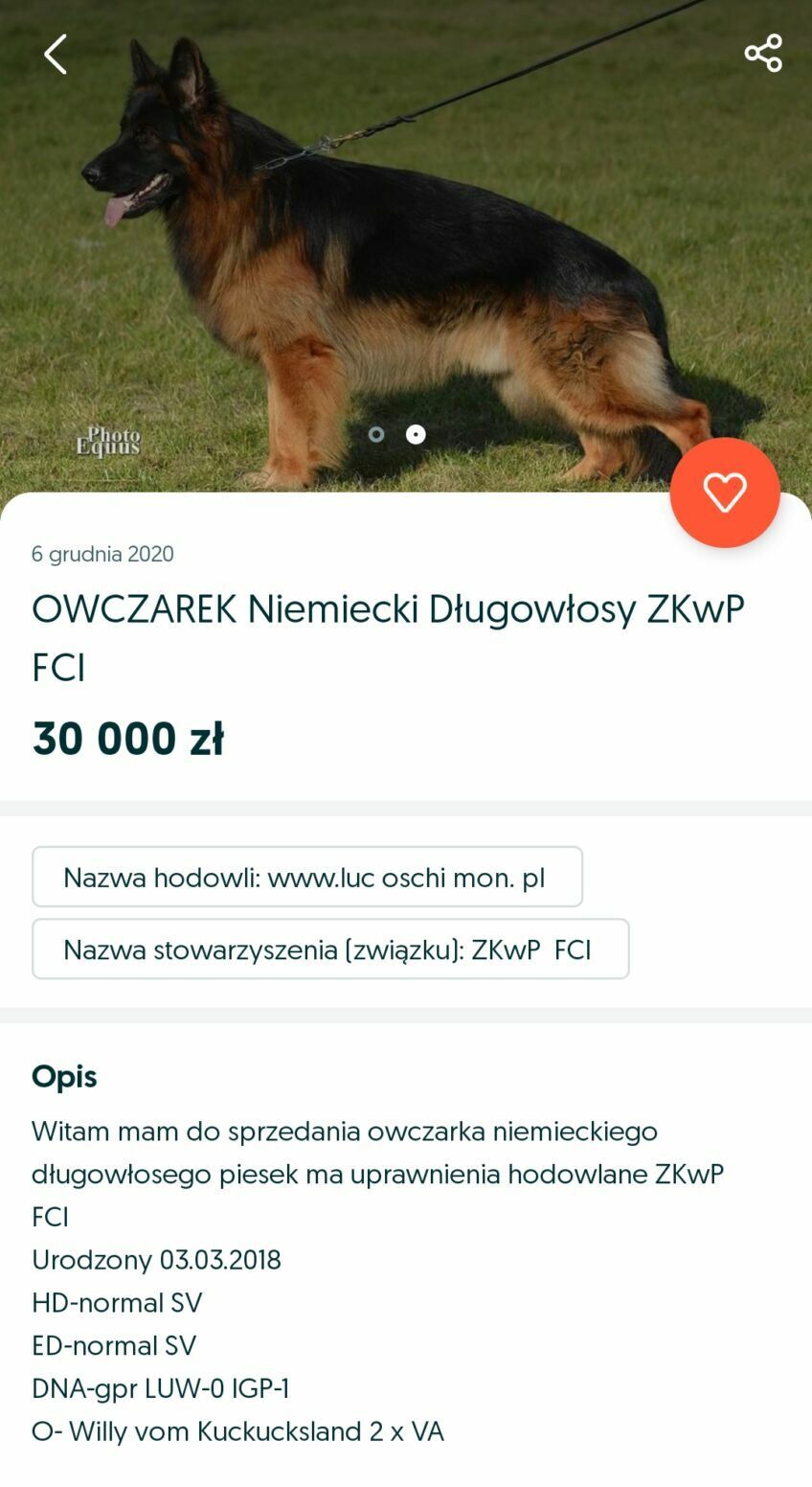Viewport: 812px width, 1487px height.
Task: Tap the ED-normal SV description line
Action: tap(114, 1345)
